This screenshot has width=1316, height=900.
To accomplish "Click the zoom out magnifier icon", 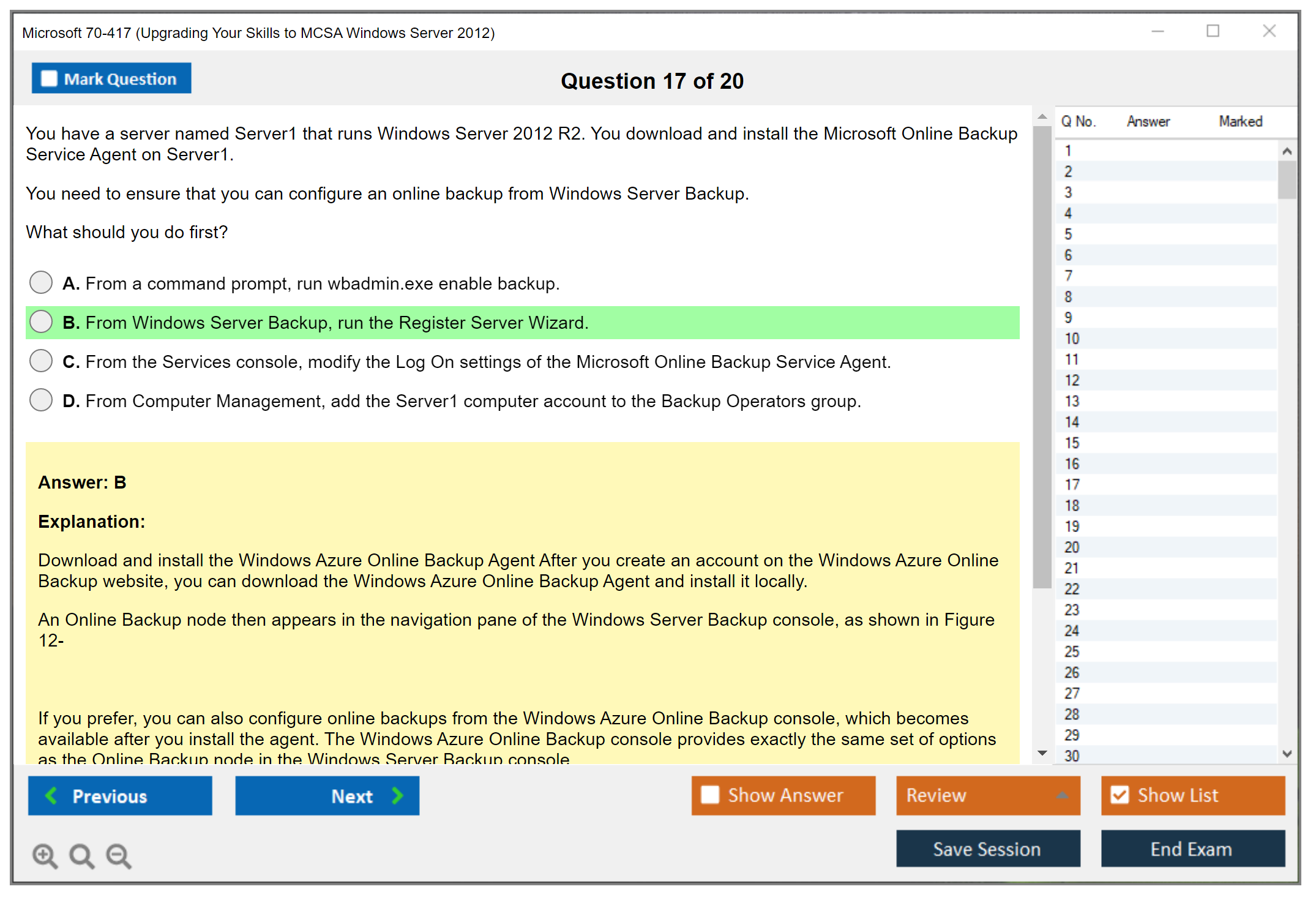I will coord(118,855).
